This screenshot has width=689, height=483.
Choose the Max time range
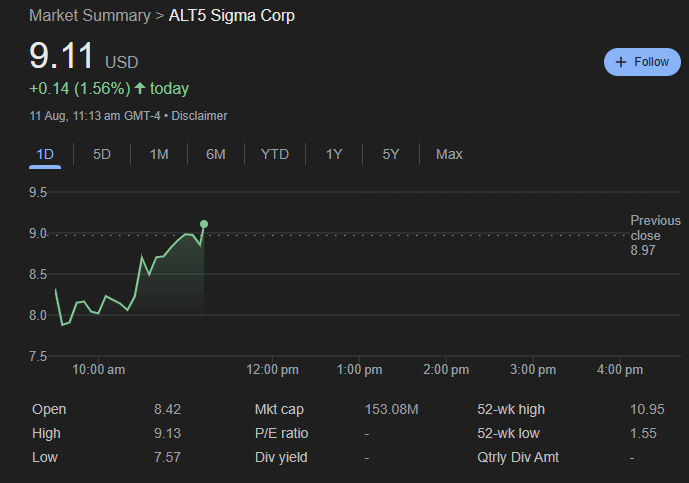click(449, 154)
